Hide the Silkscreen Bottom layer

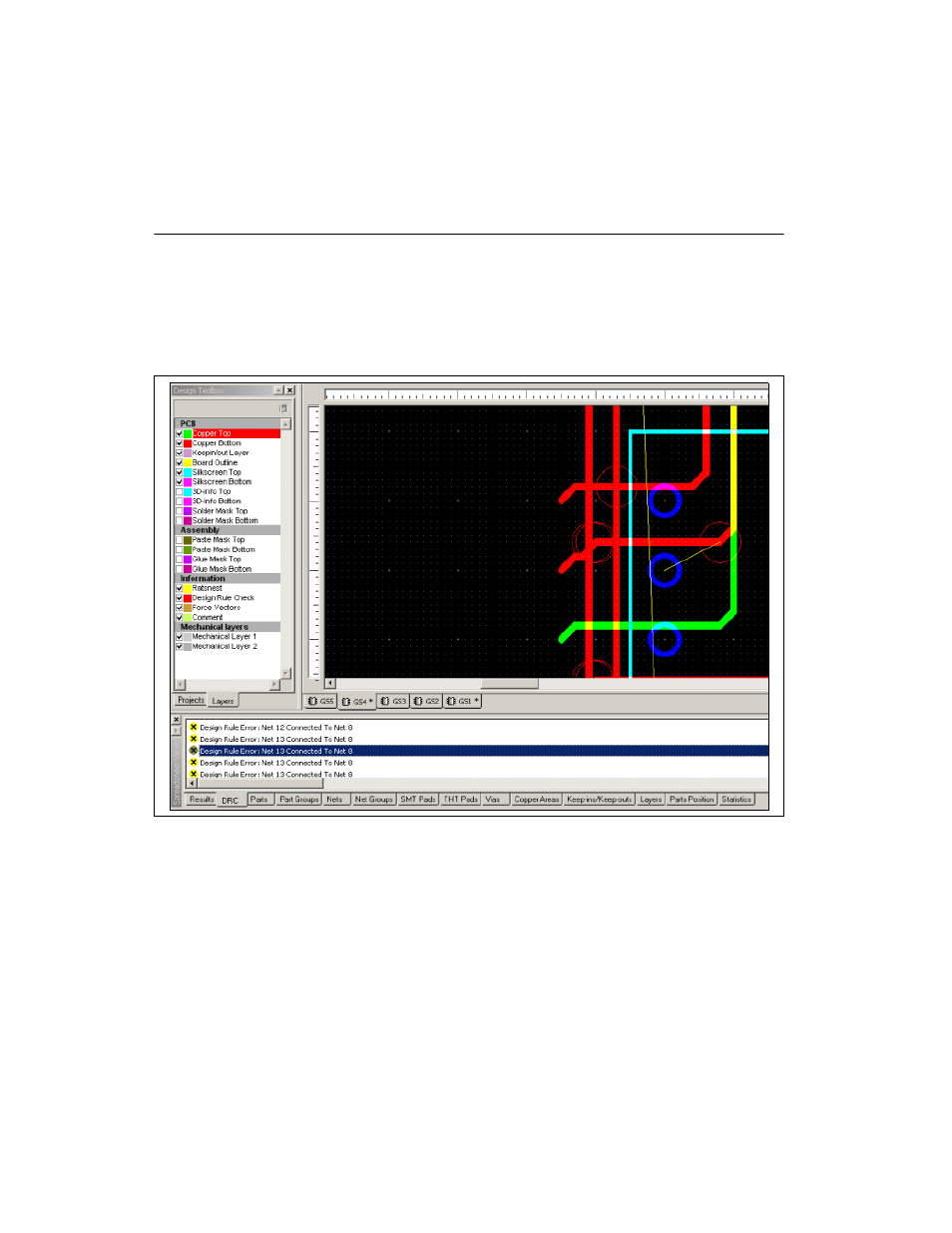point(180,482)
